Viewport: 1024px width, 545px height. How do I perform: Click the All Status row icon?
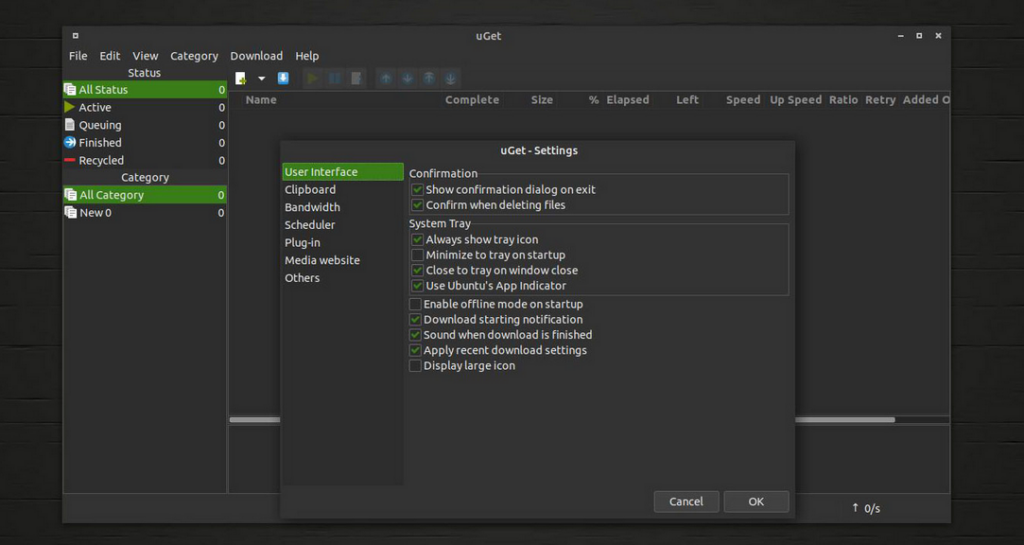click(71, 89)
